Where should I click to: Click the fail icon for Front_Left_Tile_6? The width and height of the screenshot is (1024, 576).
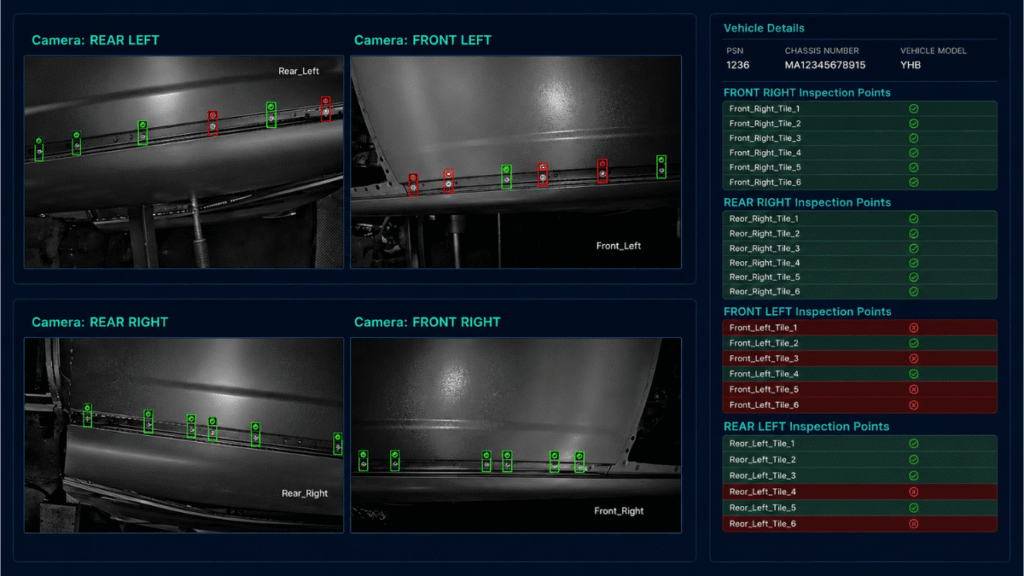(x=914, y=405)
